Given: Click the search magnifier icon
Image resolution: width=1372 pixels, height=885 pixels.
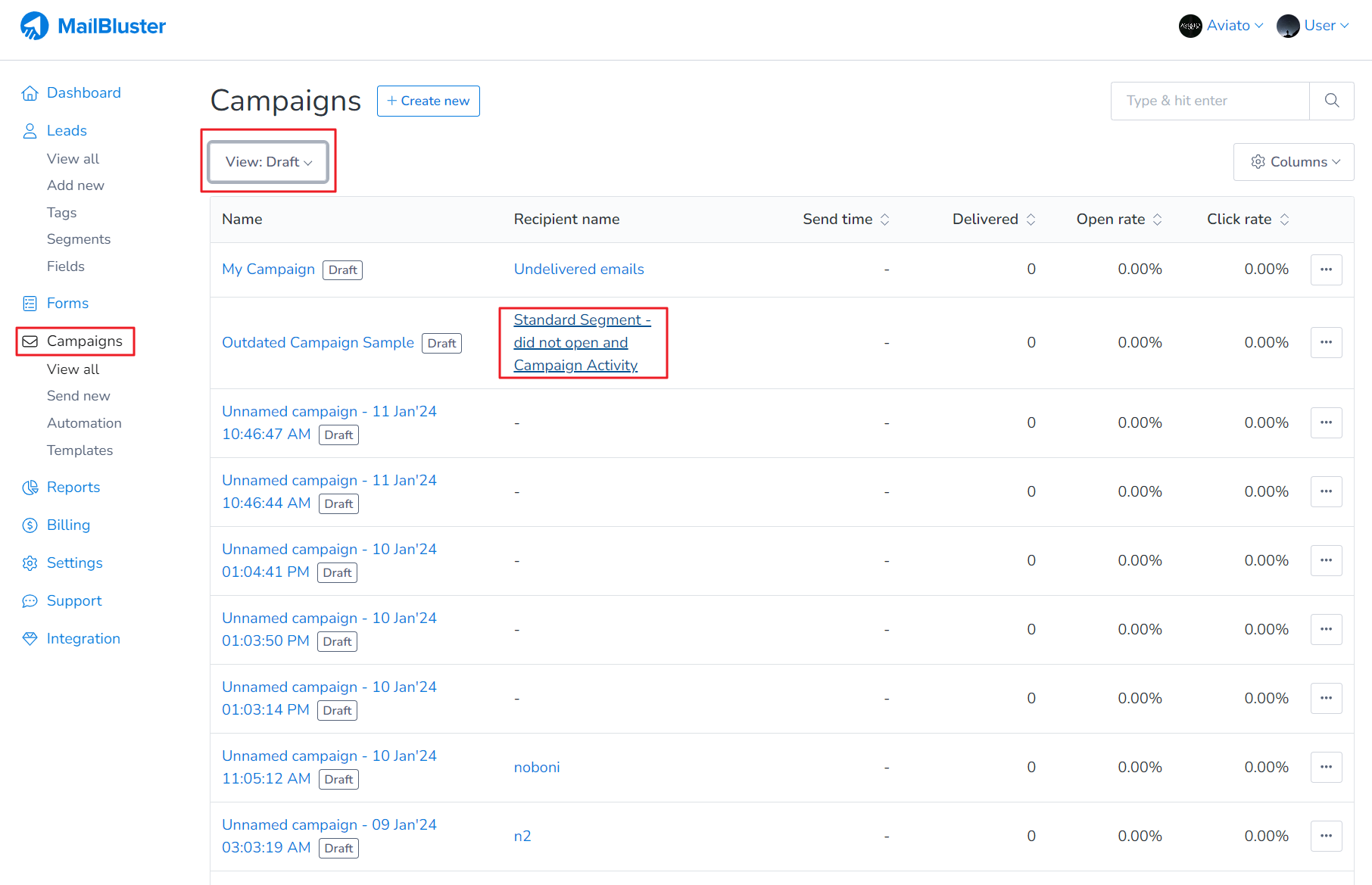Looking at the screenshot, I should coord(1331,101).
